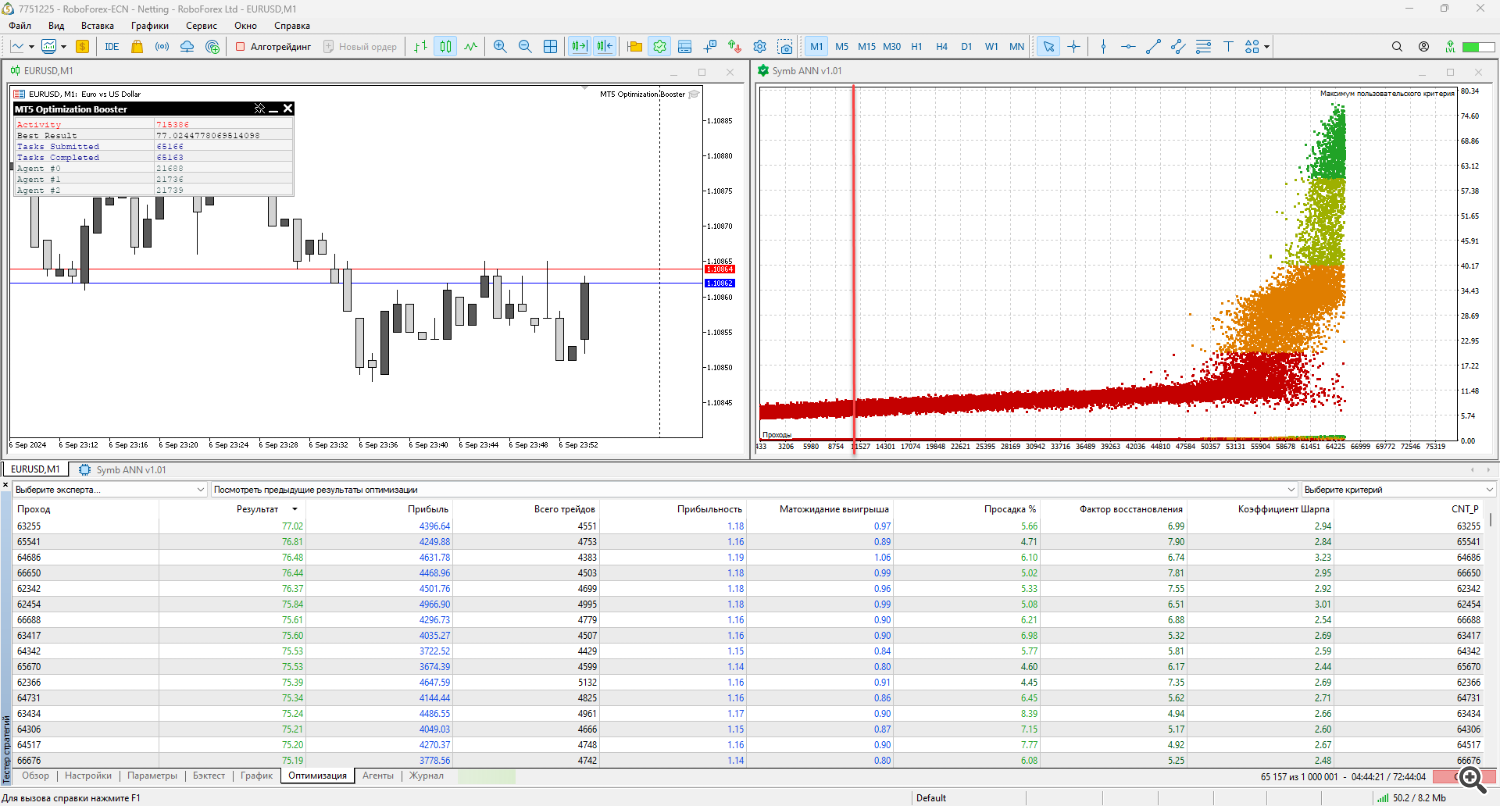
Task: Take a chart screenshot with camera icon
Action: [x=785, y=46]
